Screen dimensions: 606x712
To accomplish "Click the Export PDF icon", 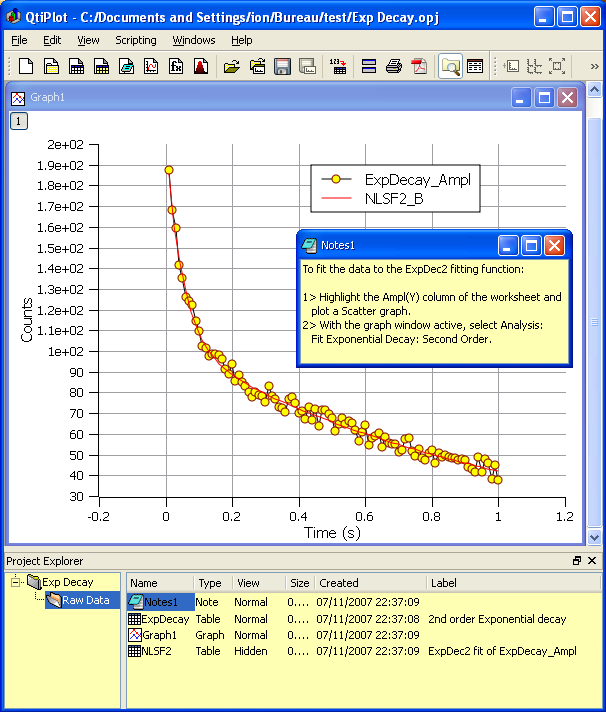I will (x=419, y=67).
